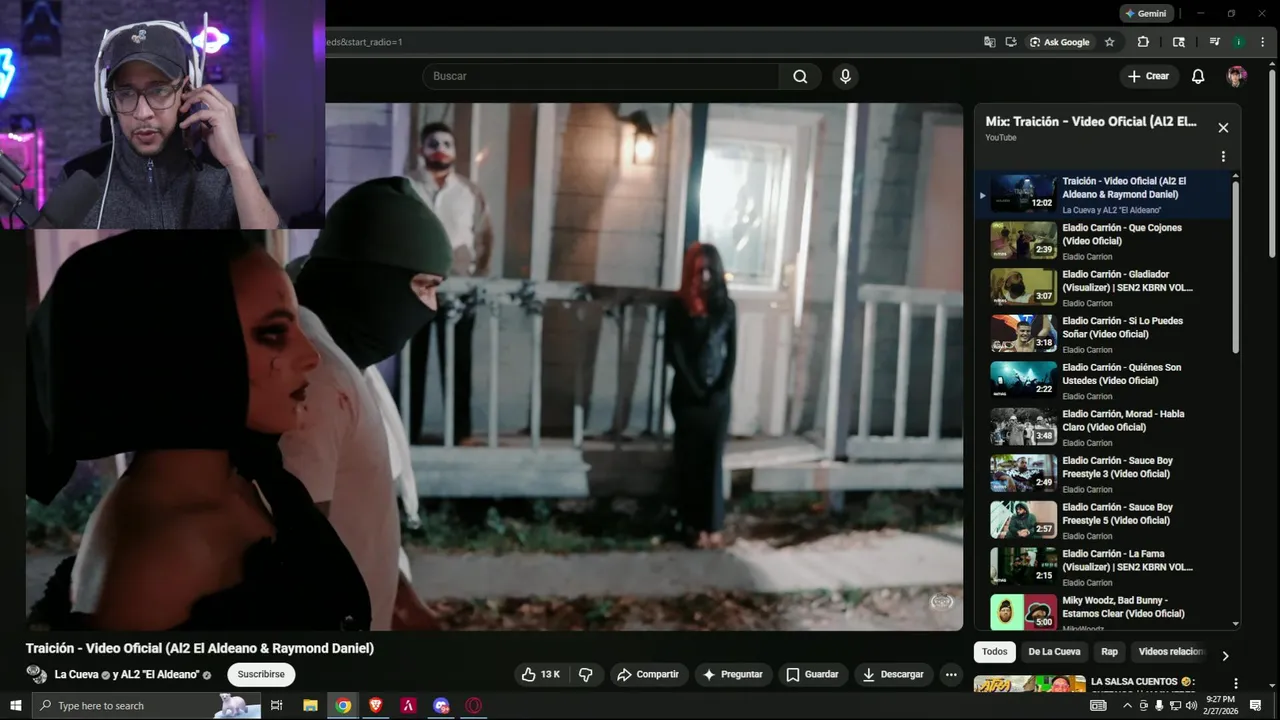The width and height of the screenshot is (1280, 720).
Task: Open Chrome profile green avatar
Action: pyautogui.click(x=1239, y=42)
